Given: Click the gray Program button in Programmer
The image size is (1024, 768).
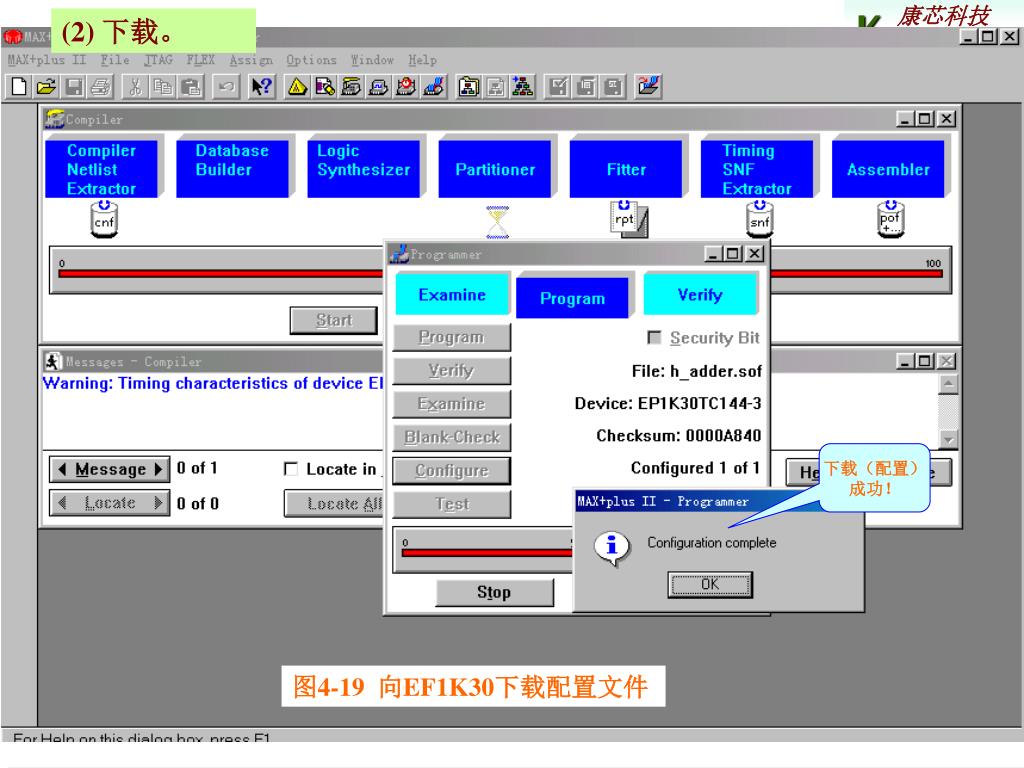Looking at the screenshot, I should pyautogui.click(x=452, y=337).
